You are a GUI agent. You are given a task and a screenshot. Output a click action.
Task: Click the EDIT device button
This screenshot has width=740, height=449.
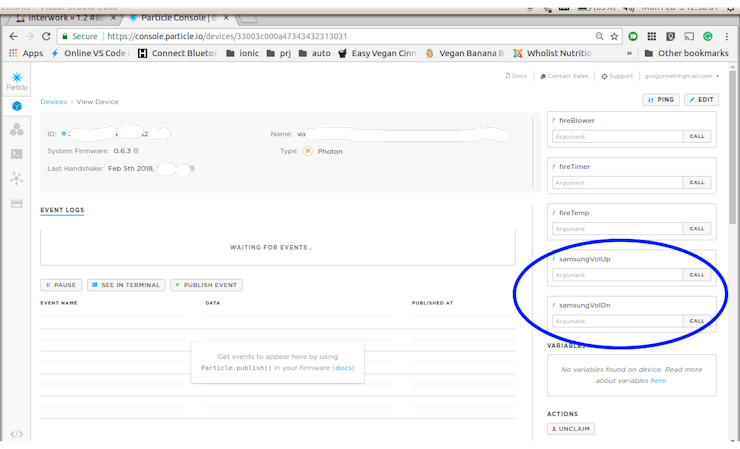pyautogui.click(x=701, y=100)
